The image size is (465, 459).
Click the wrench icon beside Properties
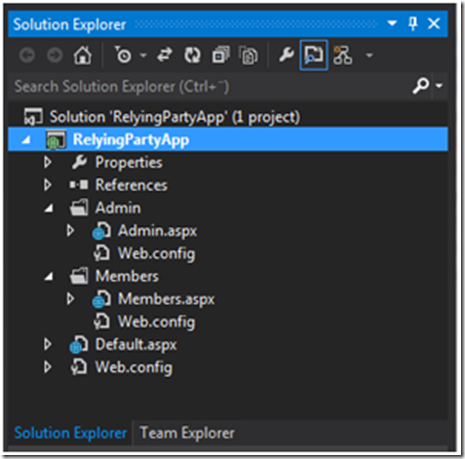[79, 162]
